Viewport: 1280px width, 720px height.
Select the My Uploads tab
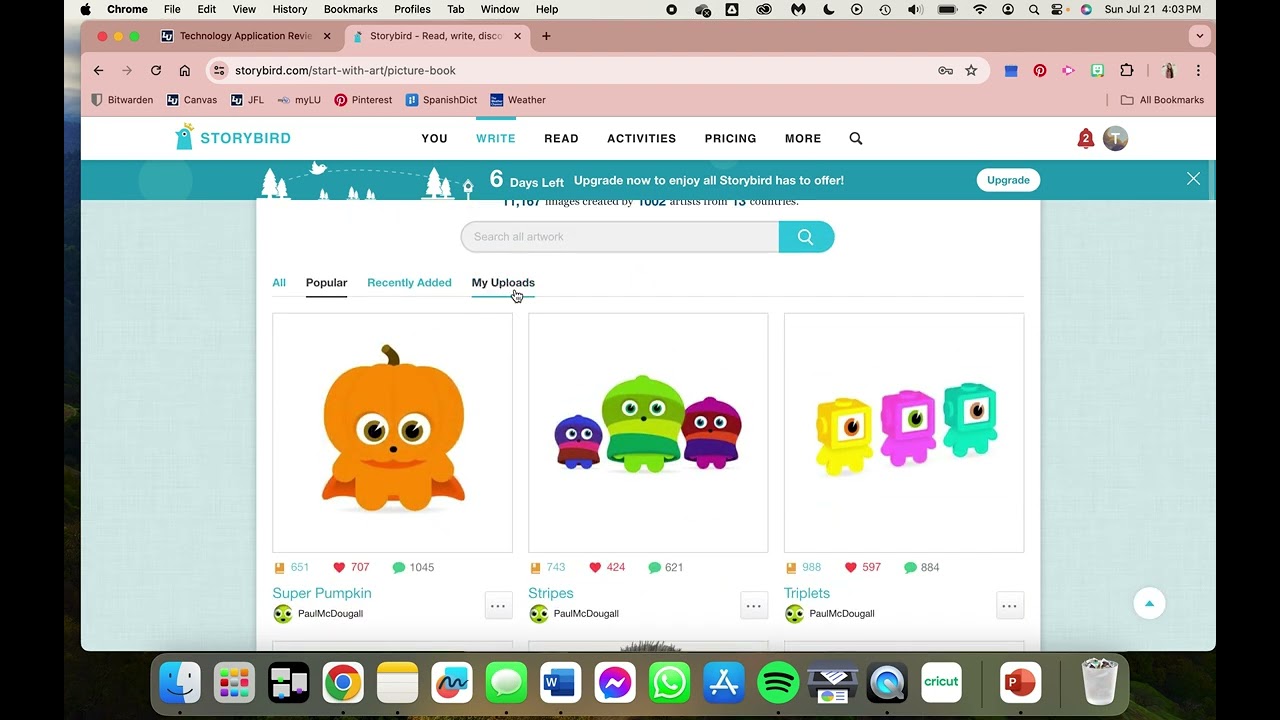[x=503, y=282]
